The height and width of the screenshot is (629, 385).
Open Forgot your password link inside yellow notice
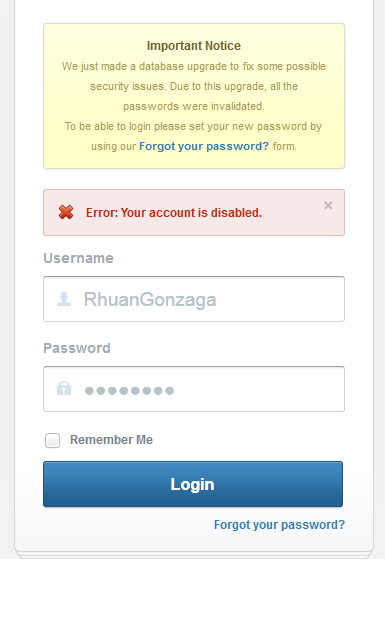click(204, 146)
